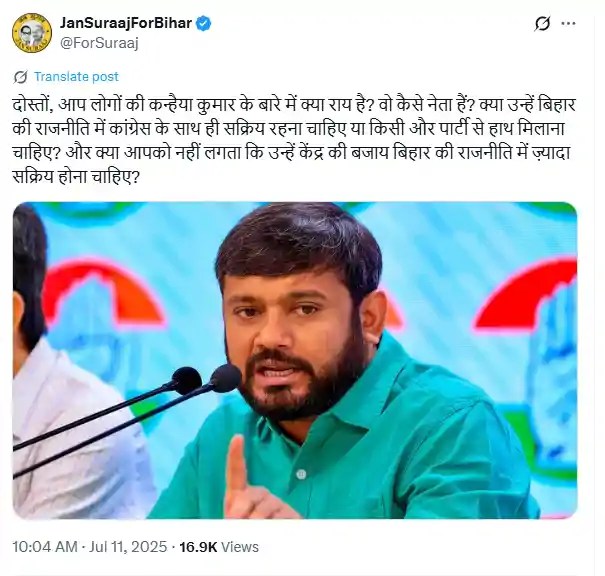Click the Hindi tweet text starting with दोस्तों
The height and width of the screenshot is (576, 605).
coord(294,141)
